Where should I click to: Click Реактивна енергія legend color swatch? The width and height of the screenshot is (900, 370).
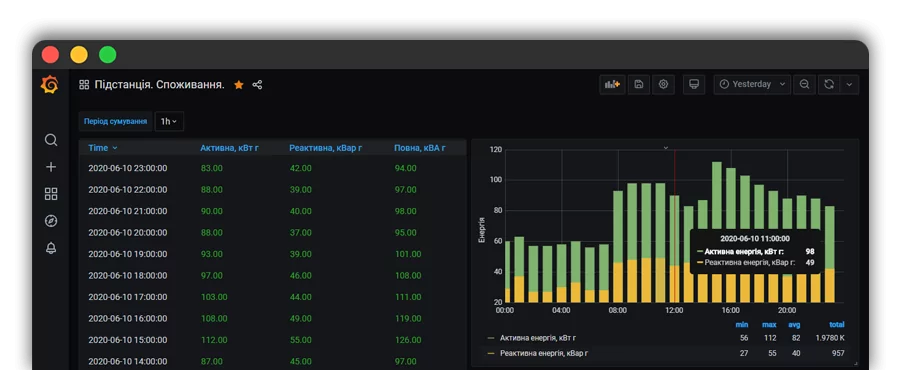pos(491,354)
